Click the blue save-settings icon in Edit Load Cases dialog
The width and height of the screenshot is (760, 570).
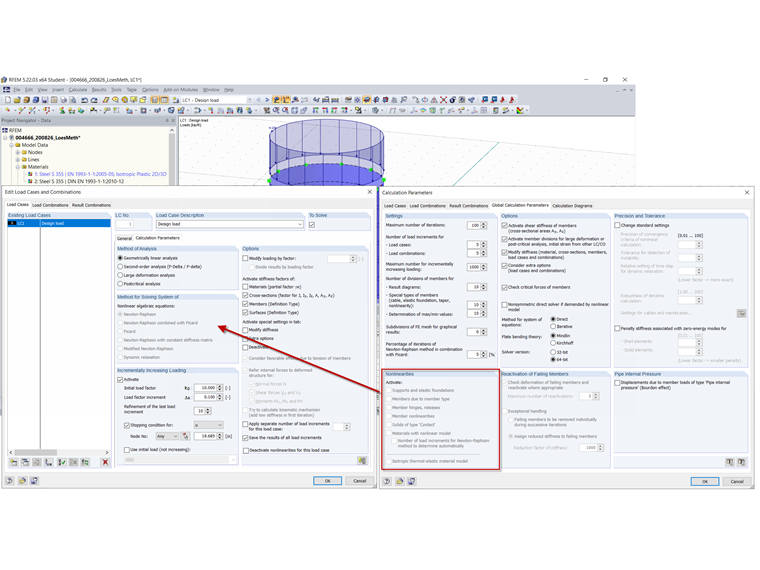pyautogui.click(x=34, y=481)
